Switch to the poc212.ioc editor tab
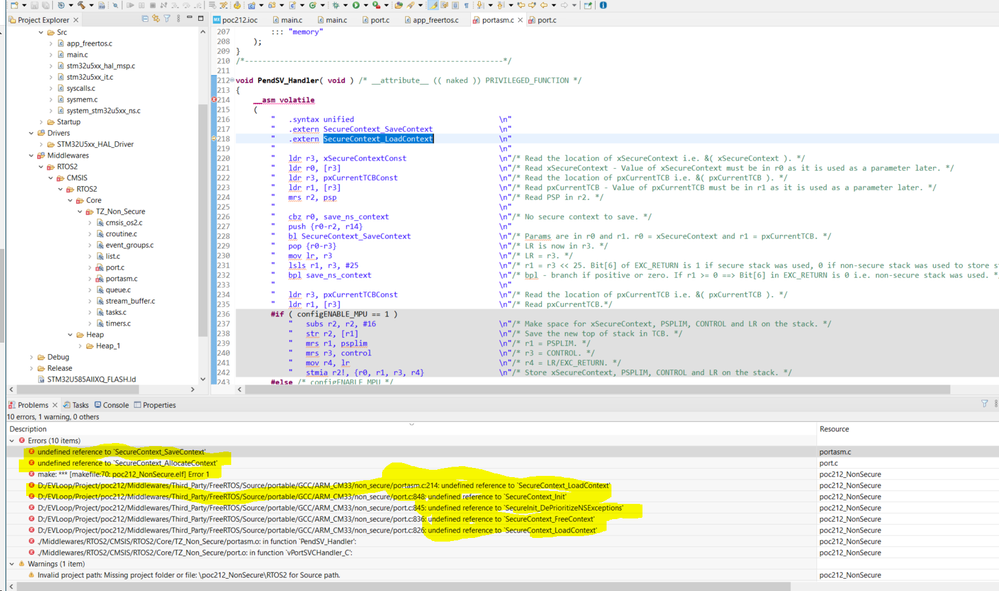This screenshot has height=591, width=999. [235, 20]
